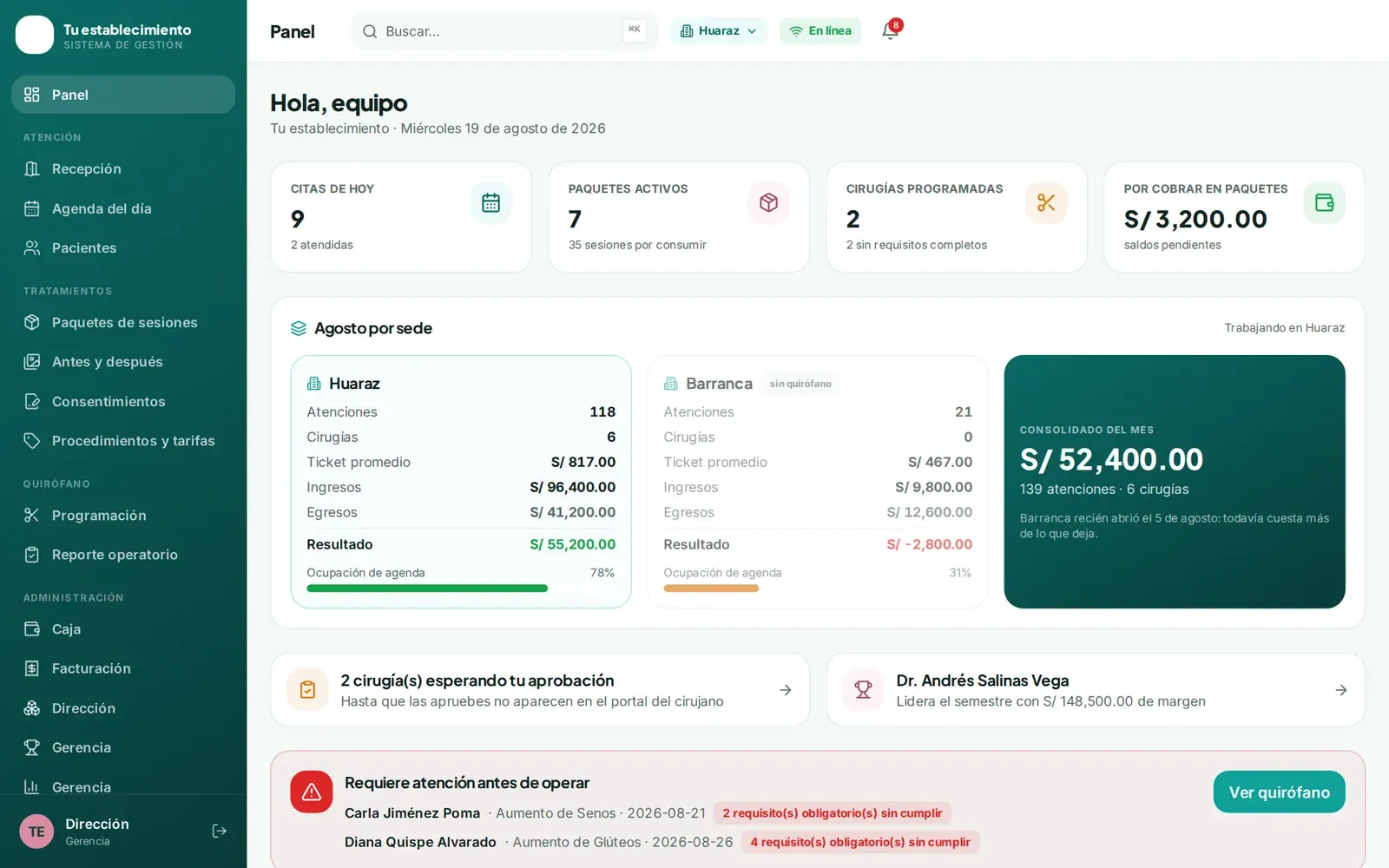Open the Panel item in sidebar

[123, 95]
